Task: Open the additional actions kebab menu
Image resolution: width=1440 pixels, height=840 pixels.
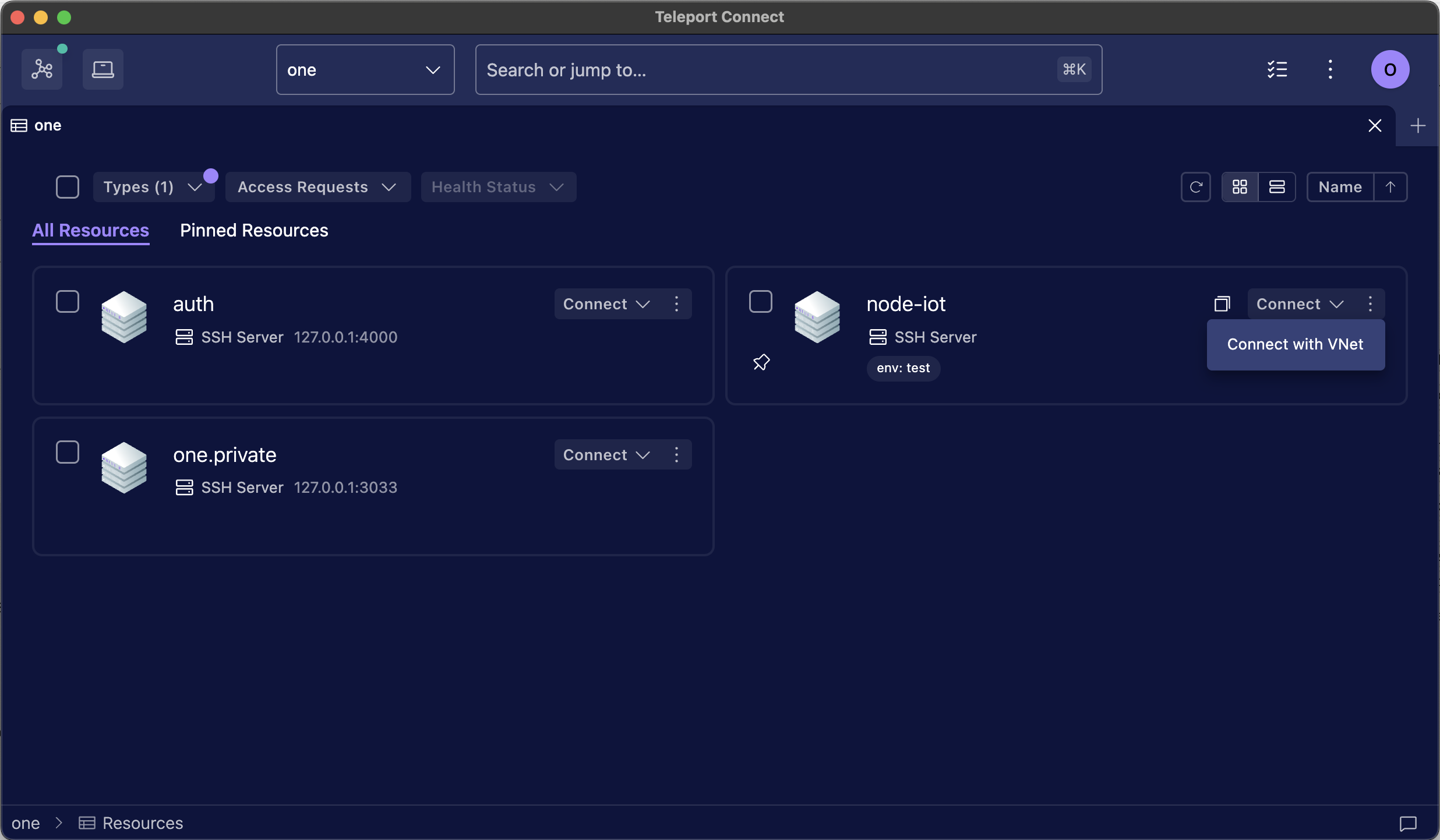Action: point(1330,69)
